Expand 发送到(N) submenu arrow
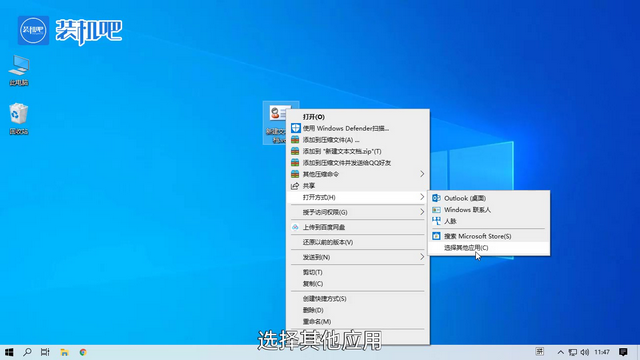Viewport: 640px width, 360px height. 422,257
